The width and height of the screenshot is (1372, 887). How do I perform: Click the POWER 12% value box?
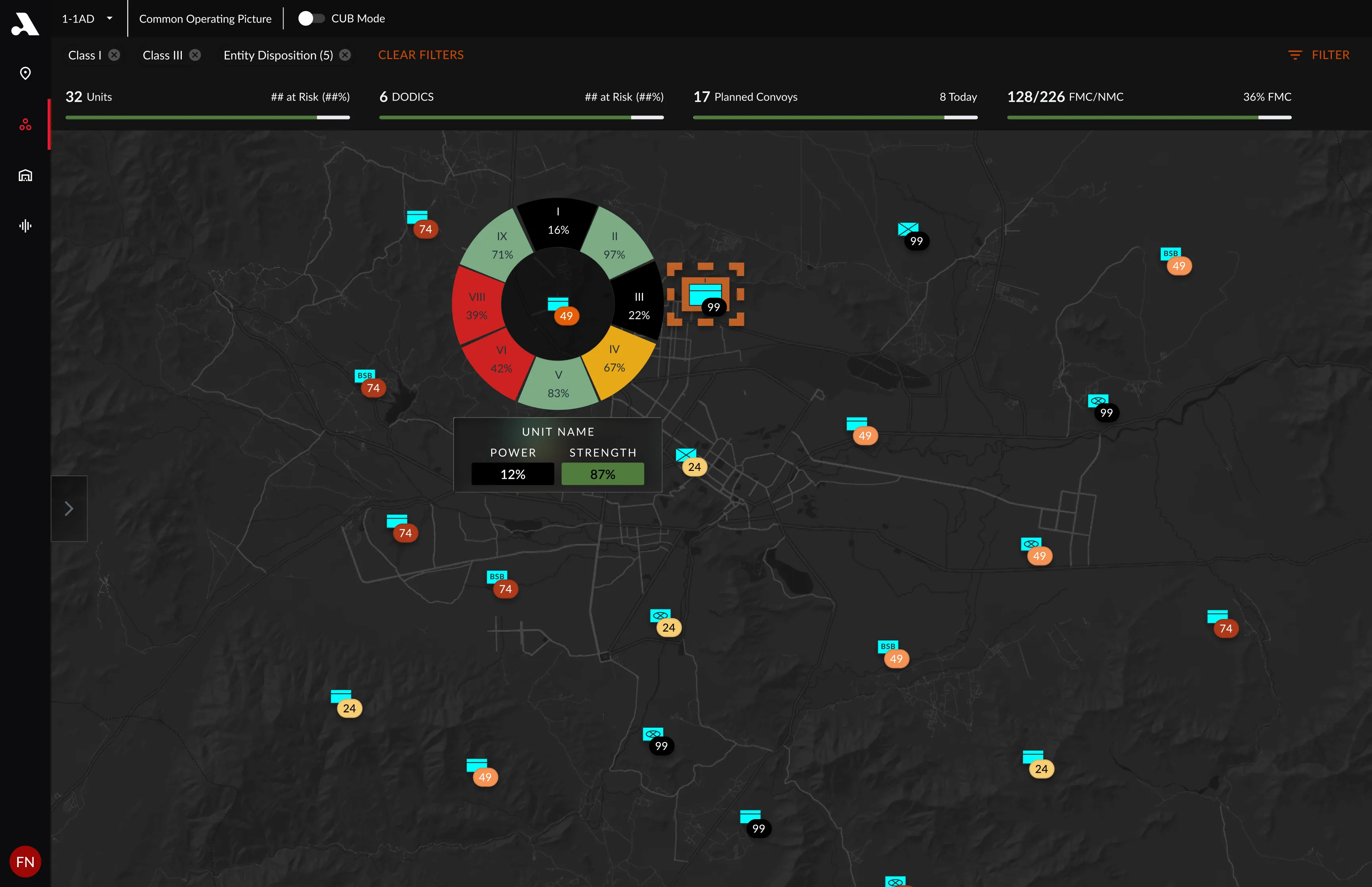(x=513, y=474)
